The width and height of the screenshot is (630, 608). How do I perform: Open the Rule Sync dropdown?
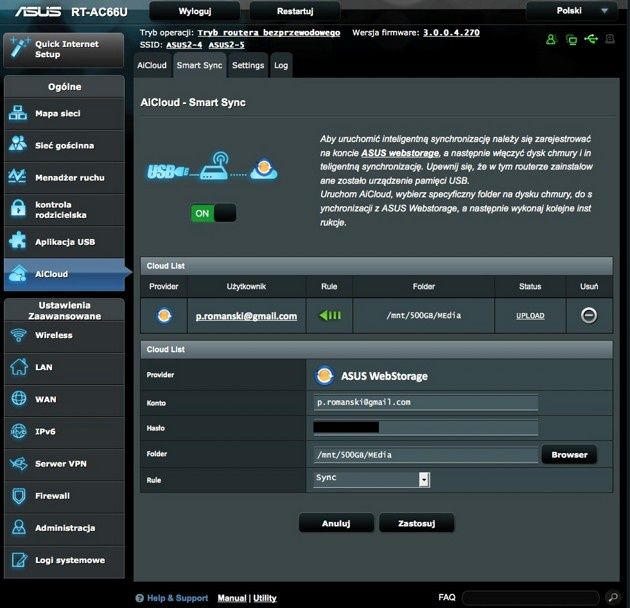(372, 479)
